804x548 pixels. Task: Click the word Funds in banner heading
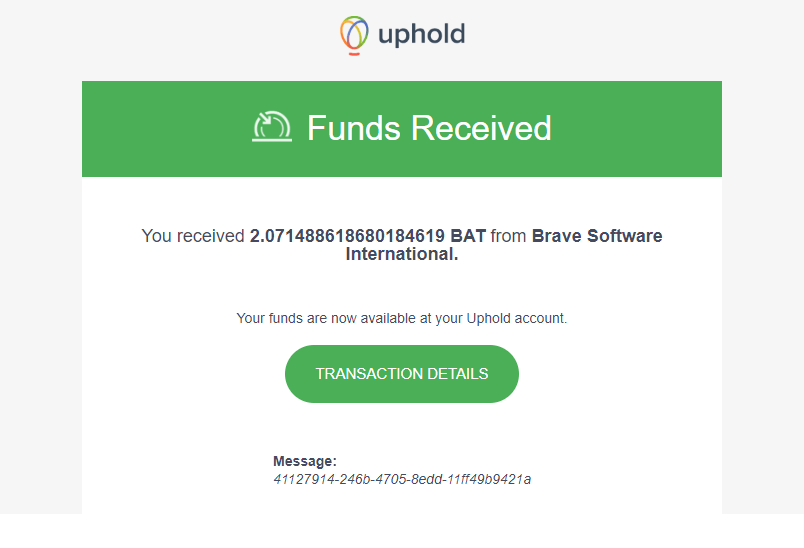(x=354, y=128)
